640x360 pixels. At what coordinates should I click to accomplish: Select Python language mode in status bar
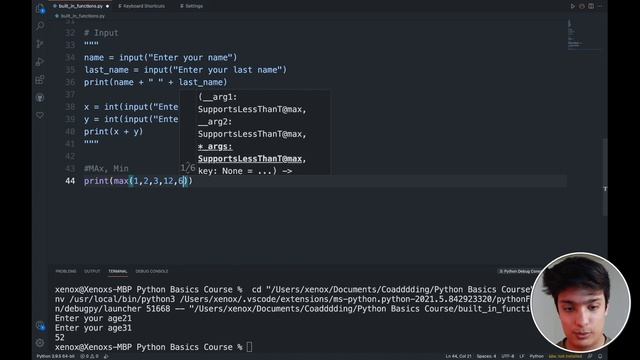coord(536,356)
